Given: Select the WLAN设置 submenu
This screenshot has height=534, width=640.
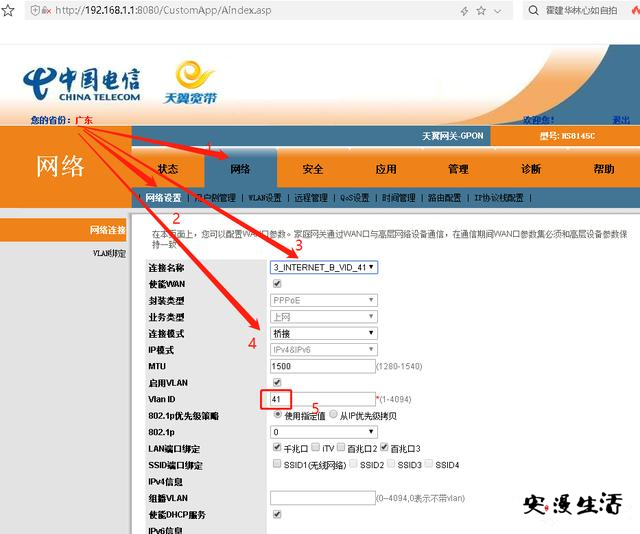Looking at the screenshot, I should click(265, 198).
